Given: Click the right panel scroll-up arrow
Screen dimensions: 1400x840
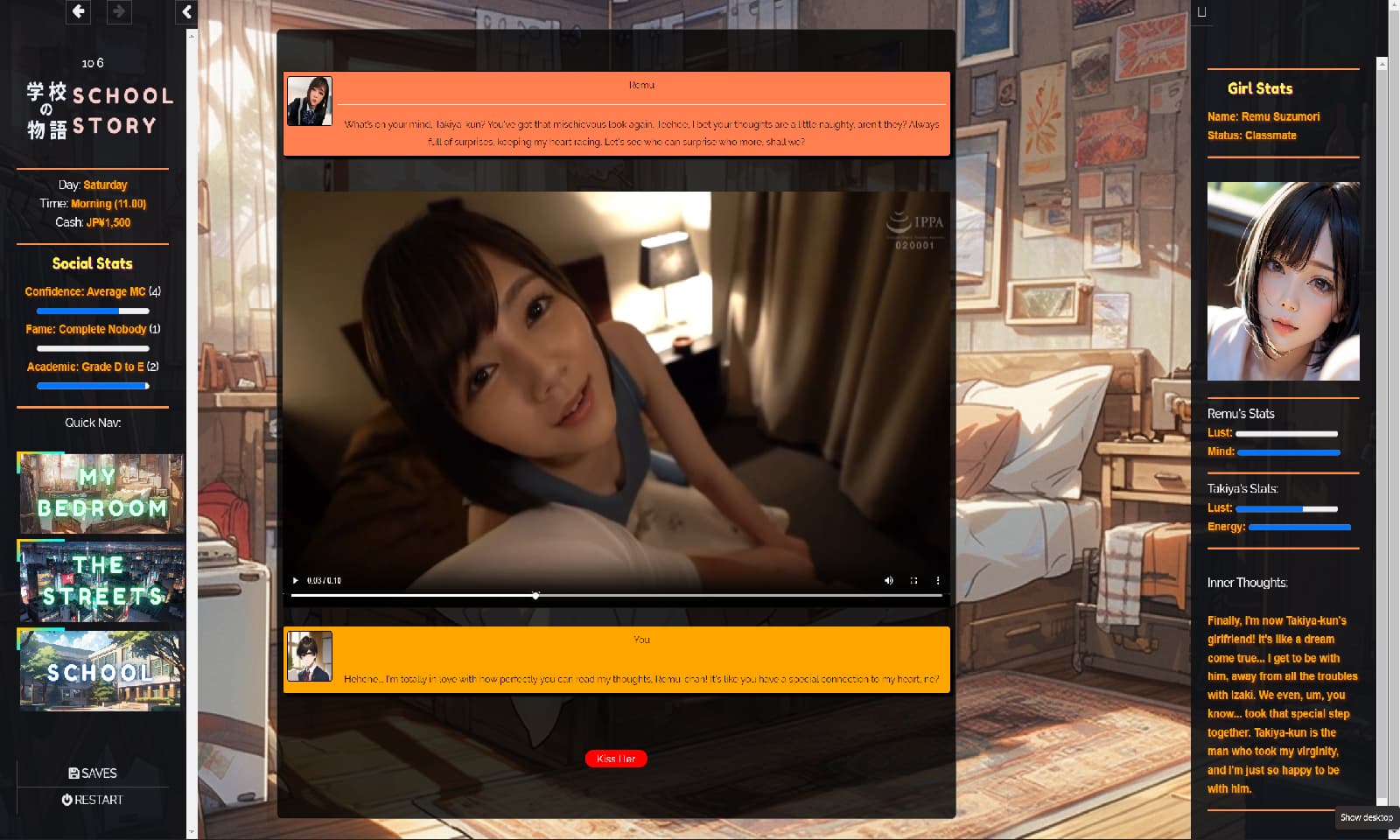Looking at the screenshot, I should click(x=1382, y=64).
